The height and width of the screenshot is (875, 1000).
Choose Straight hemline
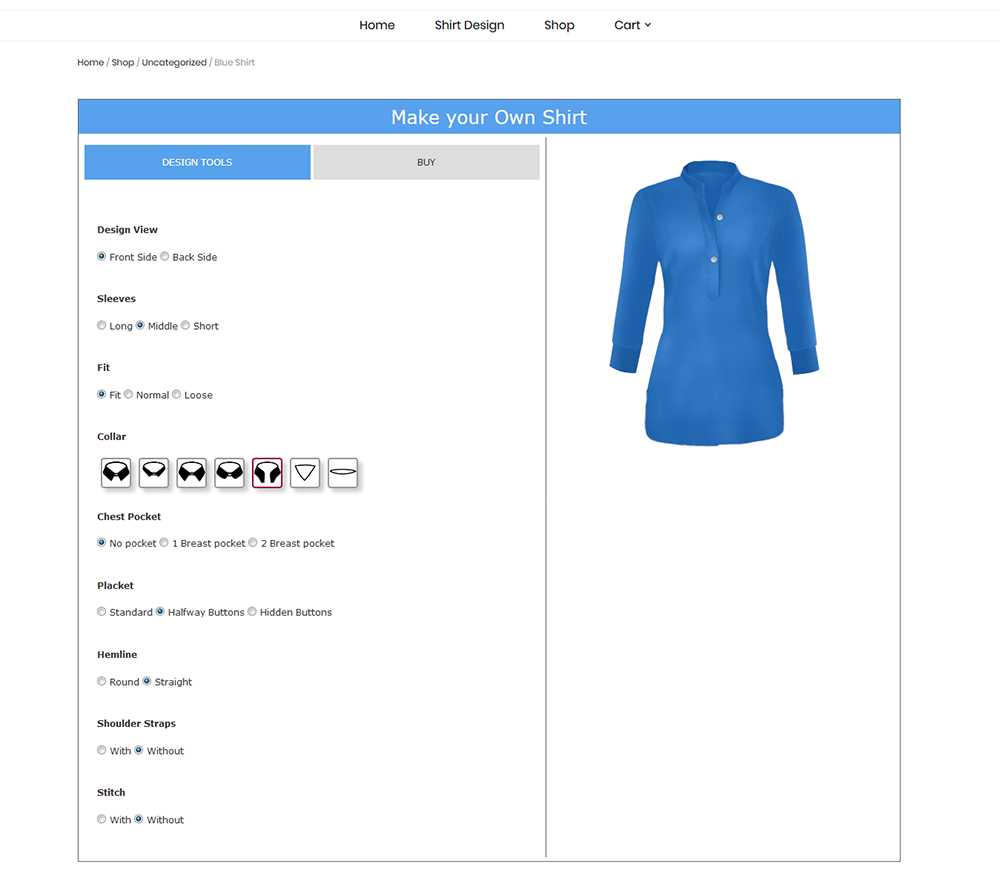pos(147,681)
